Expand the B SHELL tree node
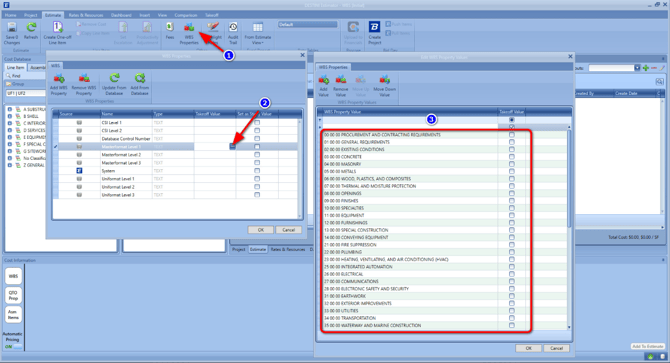This screenshot has height=363, width=670. (x=10, y=116)
